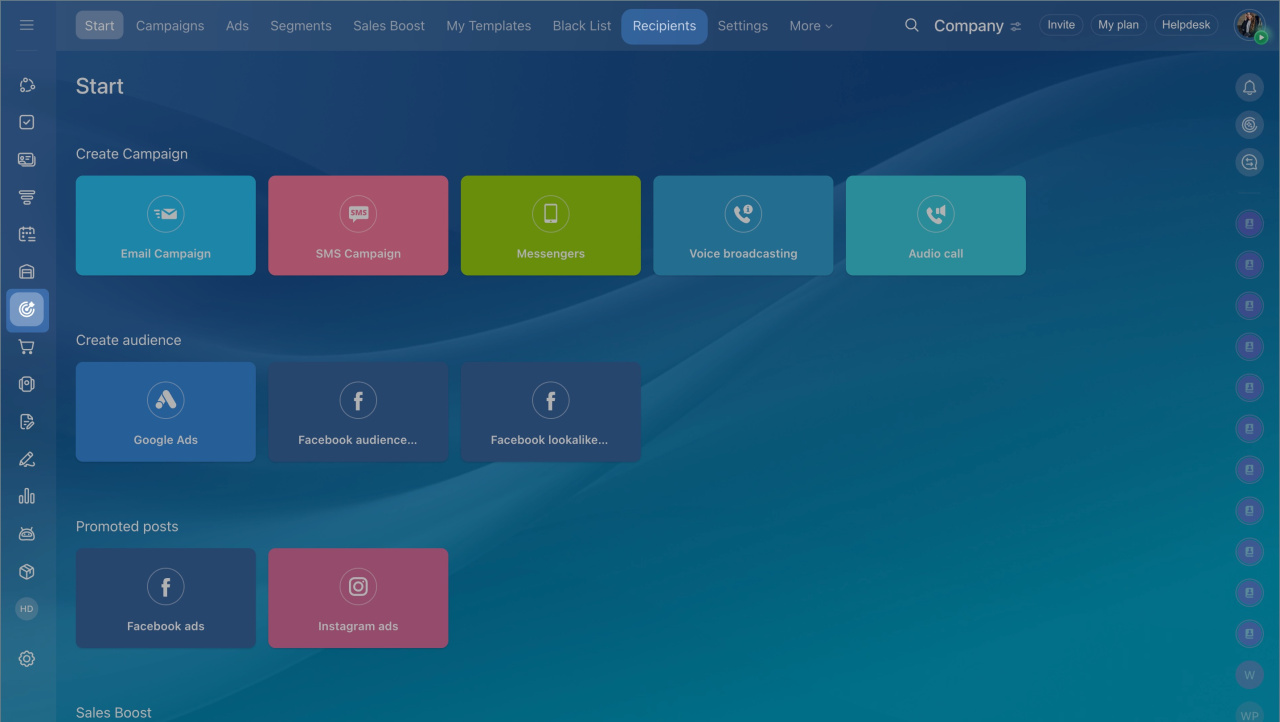This screenshot has width=1280, height=722.
Task: Open the Segments tab
Action: pyautogui.click(x=300, y=26)
